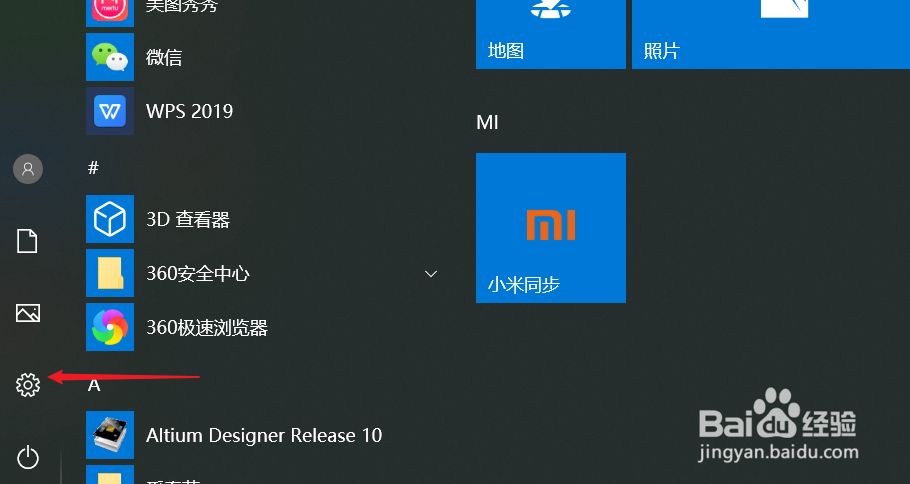
Task: Open the 美图秀秀 app icon
Action: (x=110, y=13)
